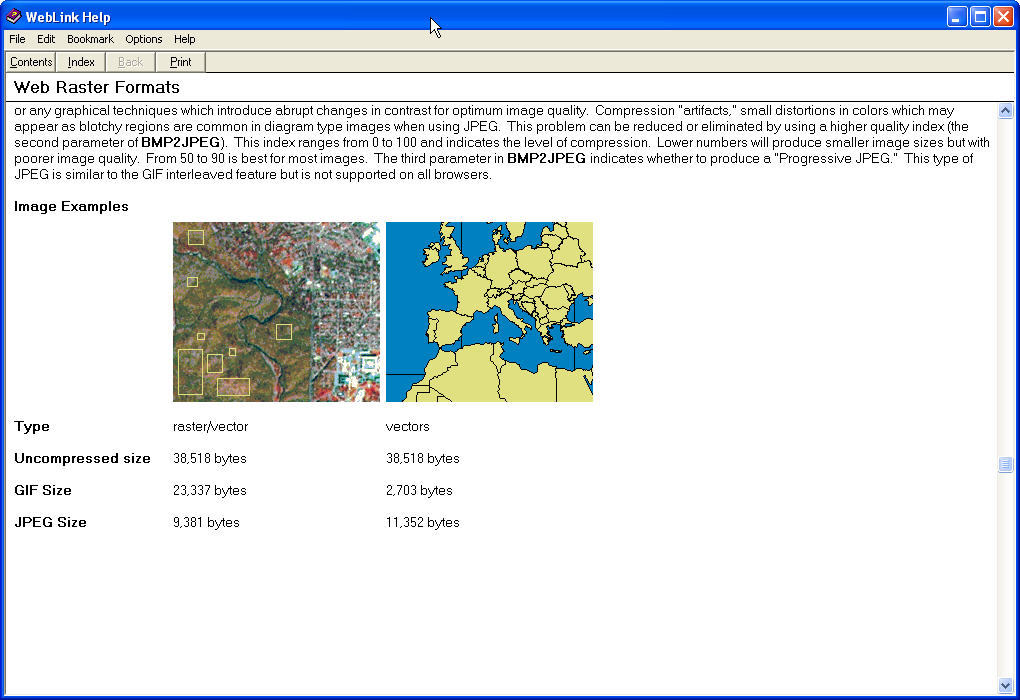
Task: Click the scrollbar up arrow
Action: (1005, 111)
